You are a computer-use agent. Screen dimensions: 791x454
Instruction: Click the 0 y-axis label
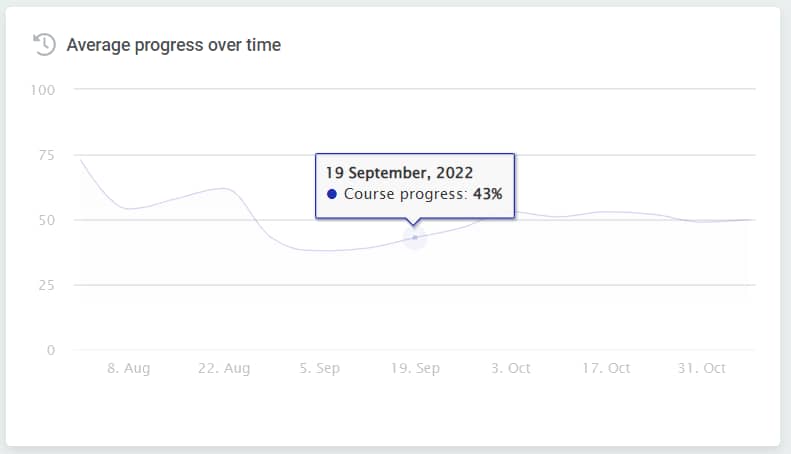(x=51, y=350)
